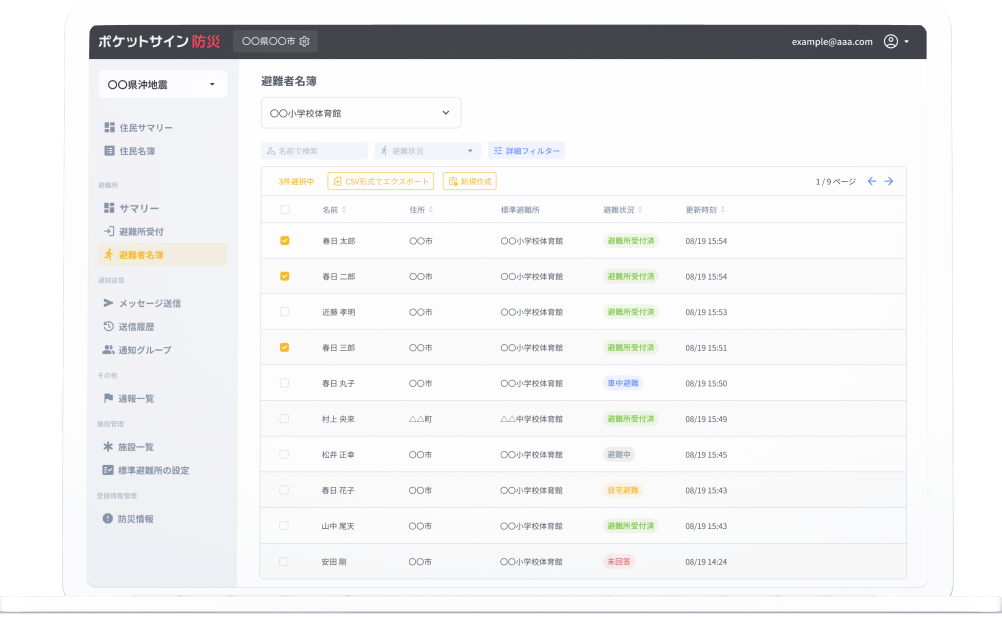Click the 名前で検索 search field
Screen dimensions: 1002x617
click(316, 151)
